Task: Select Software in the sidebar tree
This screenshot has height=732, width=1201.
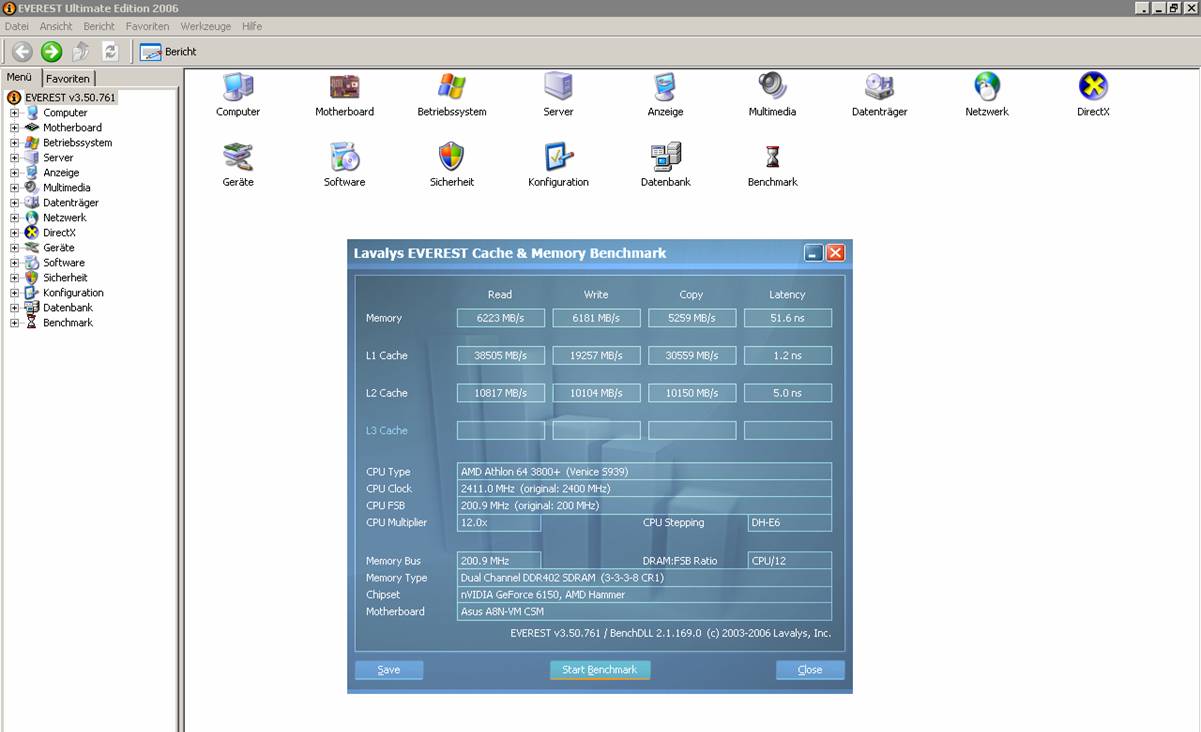Action: 64,263
